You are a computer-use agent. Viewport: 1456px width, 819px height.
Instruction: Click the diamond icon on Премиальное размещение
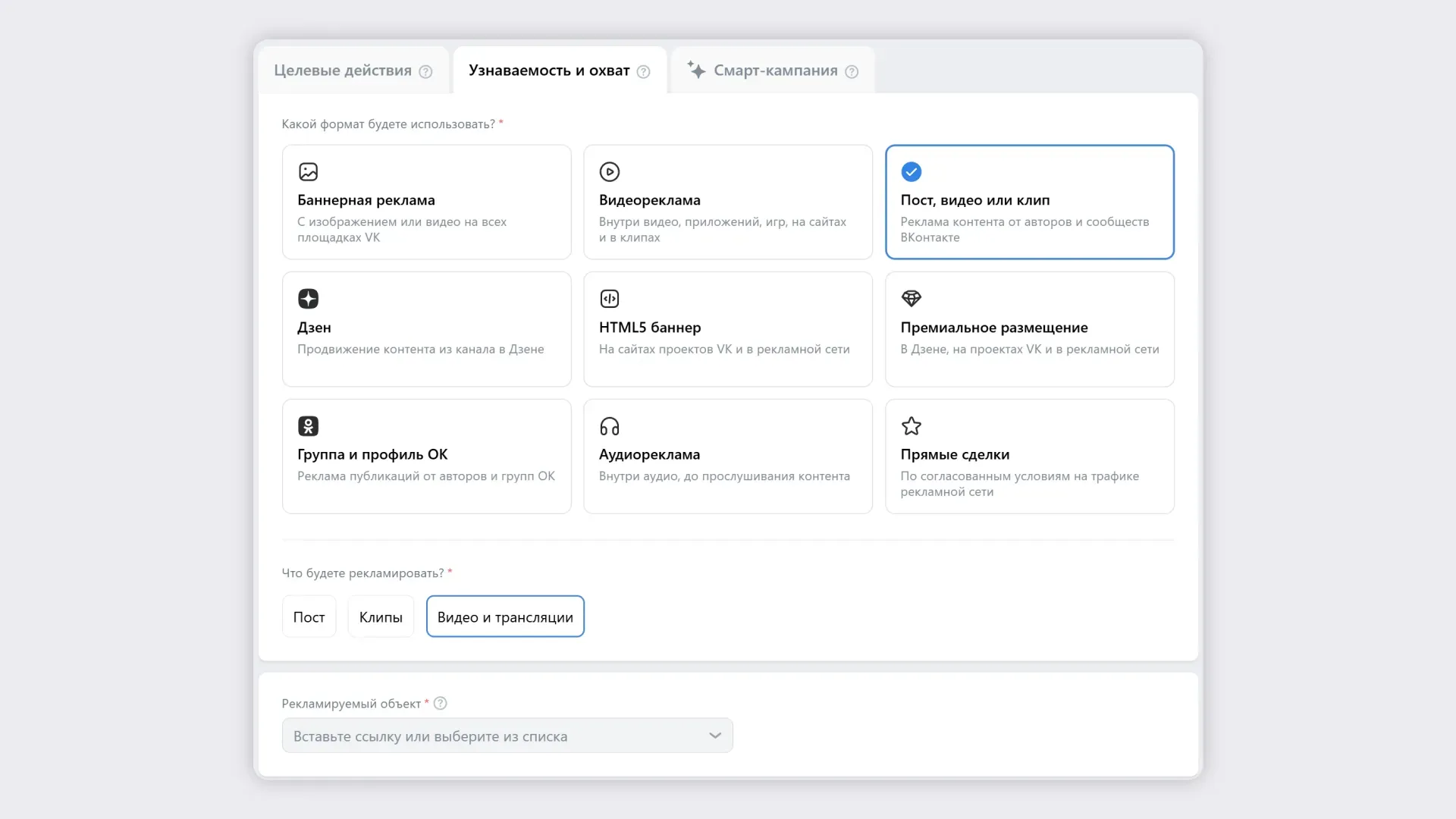click(x=912, y=299)
